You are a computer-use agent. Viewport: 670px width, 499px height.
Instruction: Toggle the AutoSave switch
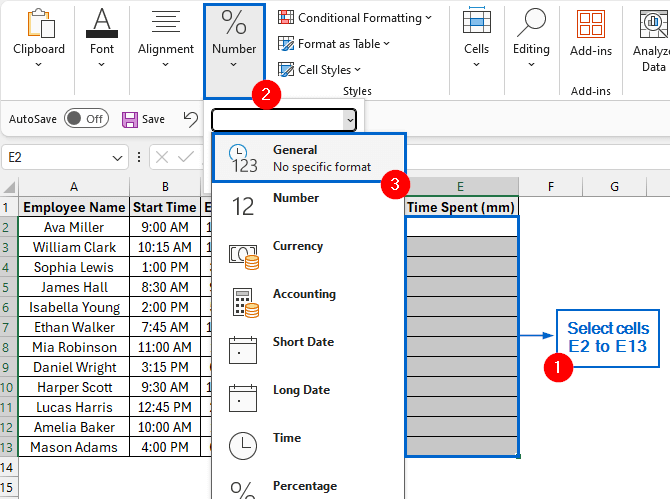[86, 118]
